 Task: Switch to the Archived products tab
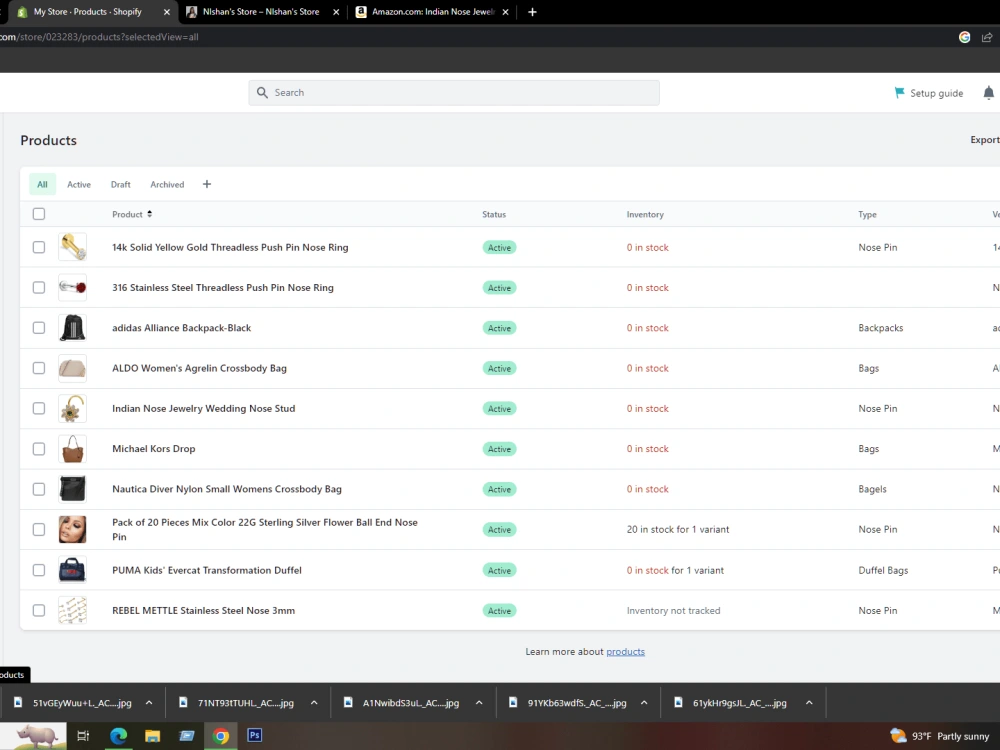coord(167,184)
